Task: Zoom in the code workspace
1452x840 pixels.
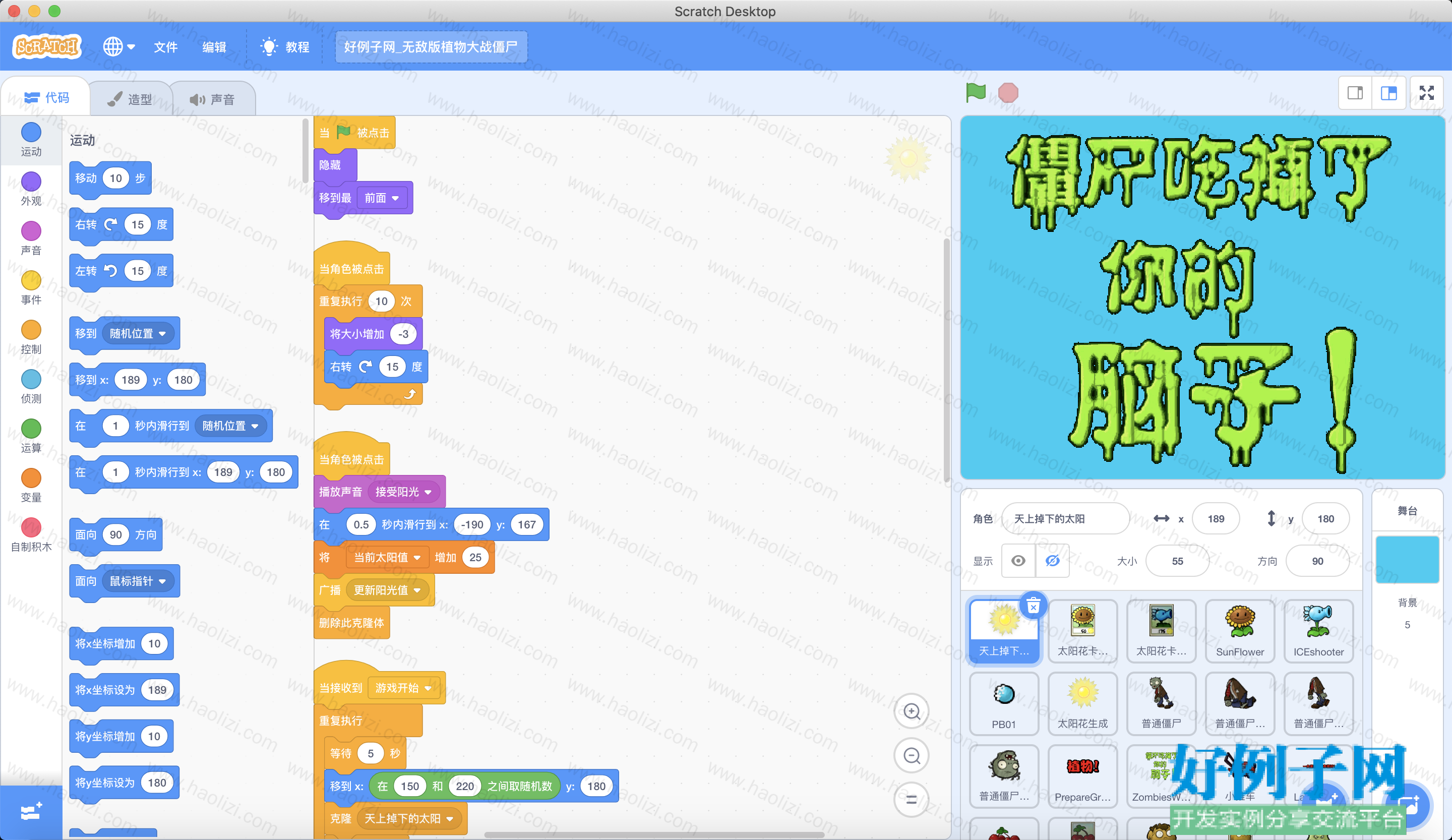Action: pyautogui.click(x=912, y=711)
